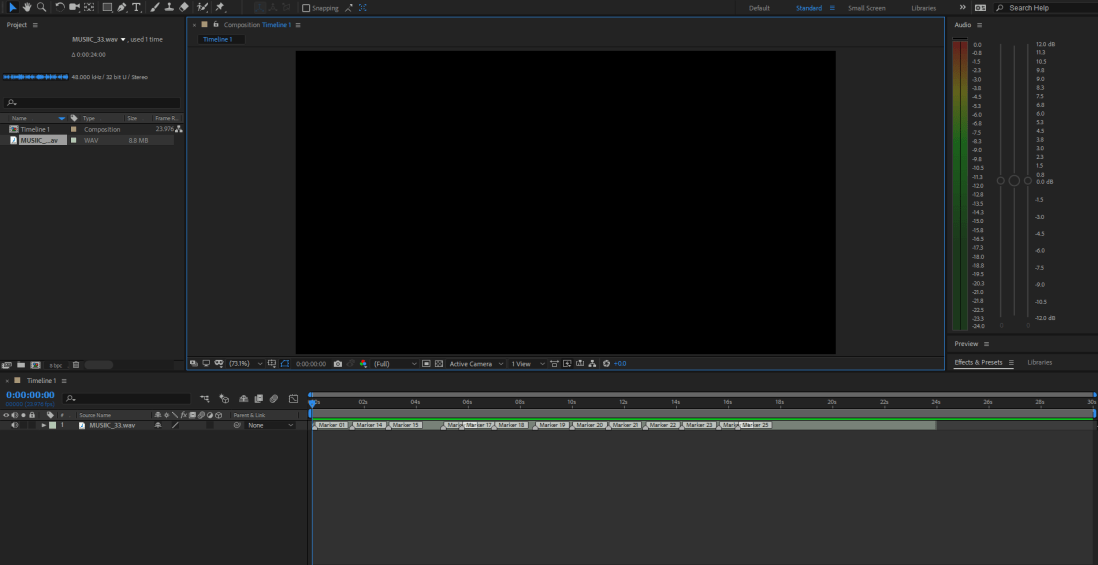Viewport: 1098px width, 565px height.
Task: Open the Active Camera dropdown
Action: pyautogui.click(x=476, y=364)
